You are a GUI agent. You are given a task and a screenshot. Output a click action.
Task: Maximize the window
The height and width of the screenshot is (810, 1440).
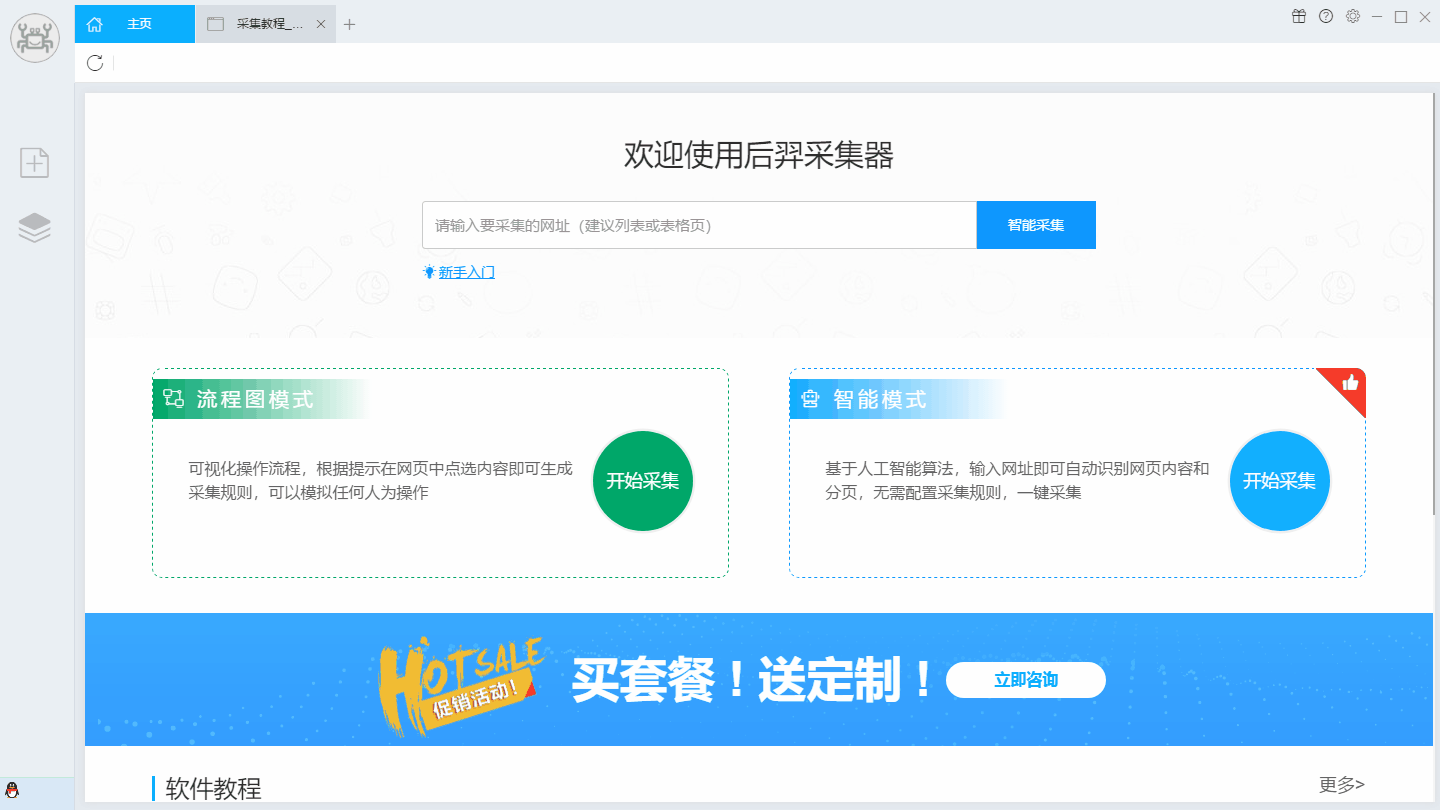1401,17
